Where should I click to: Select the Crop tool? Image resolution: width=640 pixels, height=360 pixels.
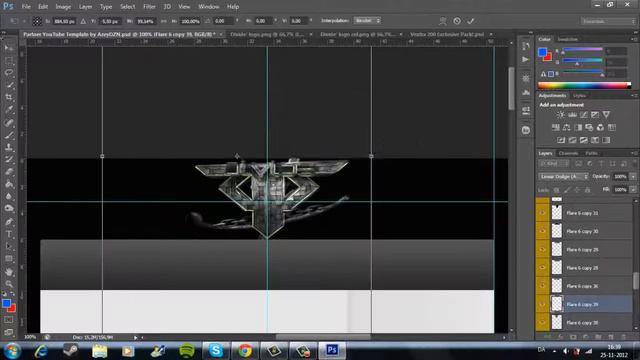[x=9, y=98]
